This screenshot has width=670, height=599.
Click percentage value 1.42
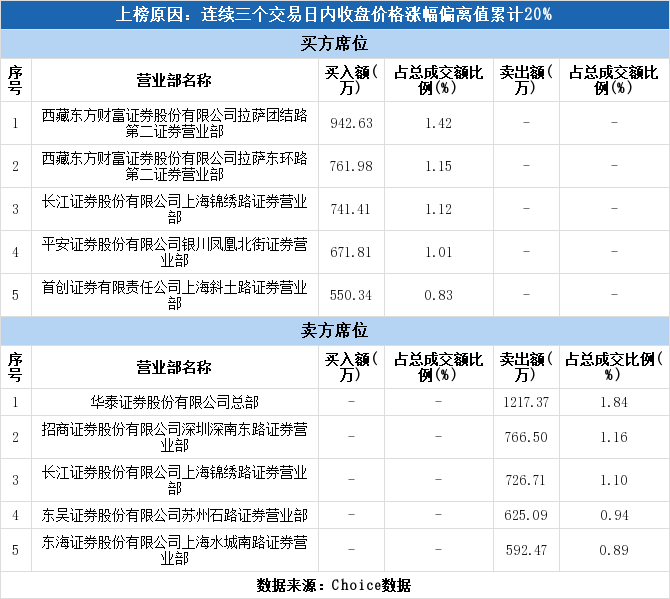[438, 123]
